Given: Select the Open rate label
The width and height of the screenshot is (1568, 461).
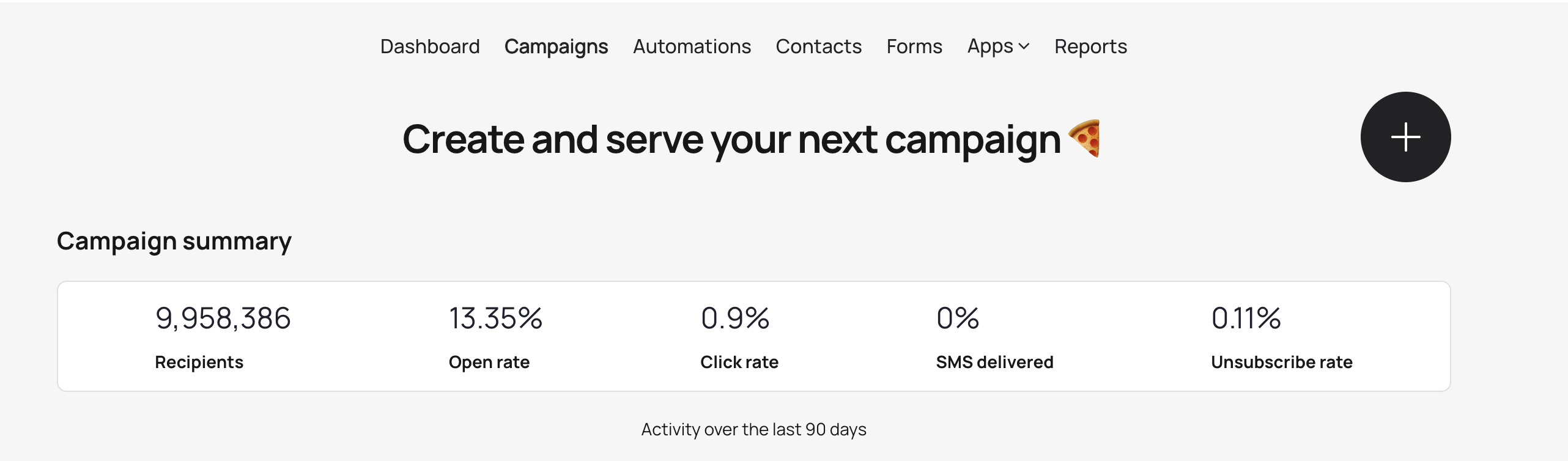Looking at the screenshot, I should click(489, 362).
